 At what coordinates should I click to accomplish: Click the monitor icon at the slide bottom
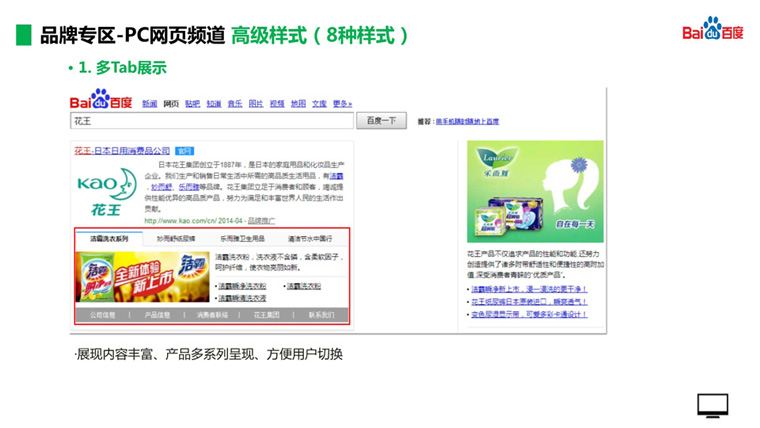(712, 405)
